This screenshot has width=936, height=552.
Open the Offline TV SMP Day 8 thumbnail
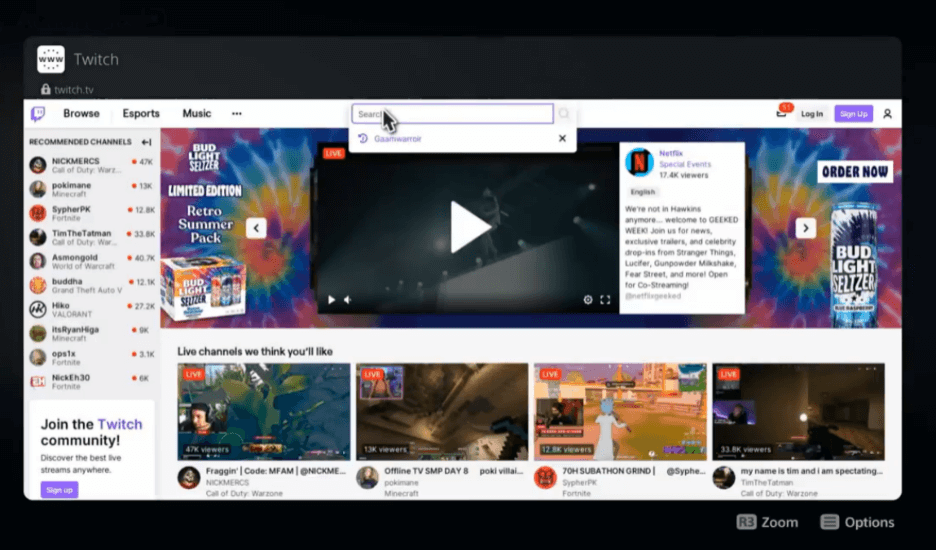click(x=442, y=412)
